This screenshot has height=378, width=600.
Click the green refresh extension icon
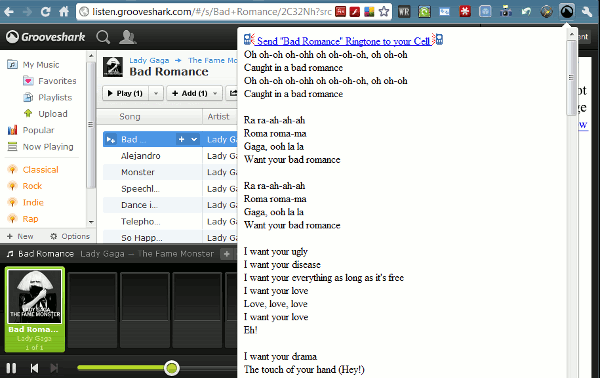tap(424, 12)
